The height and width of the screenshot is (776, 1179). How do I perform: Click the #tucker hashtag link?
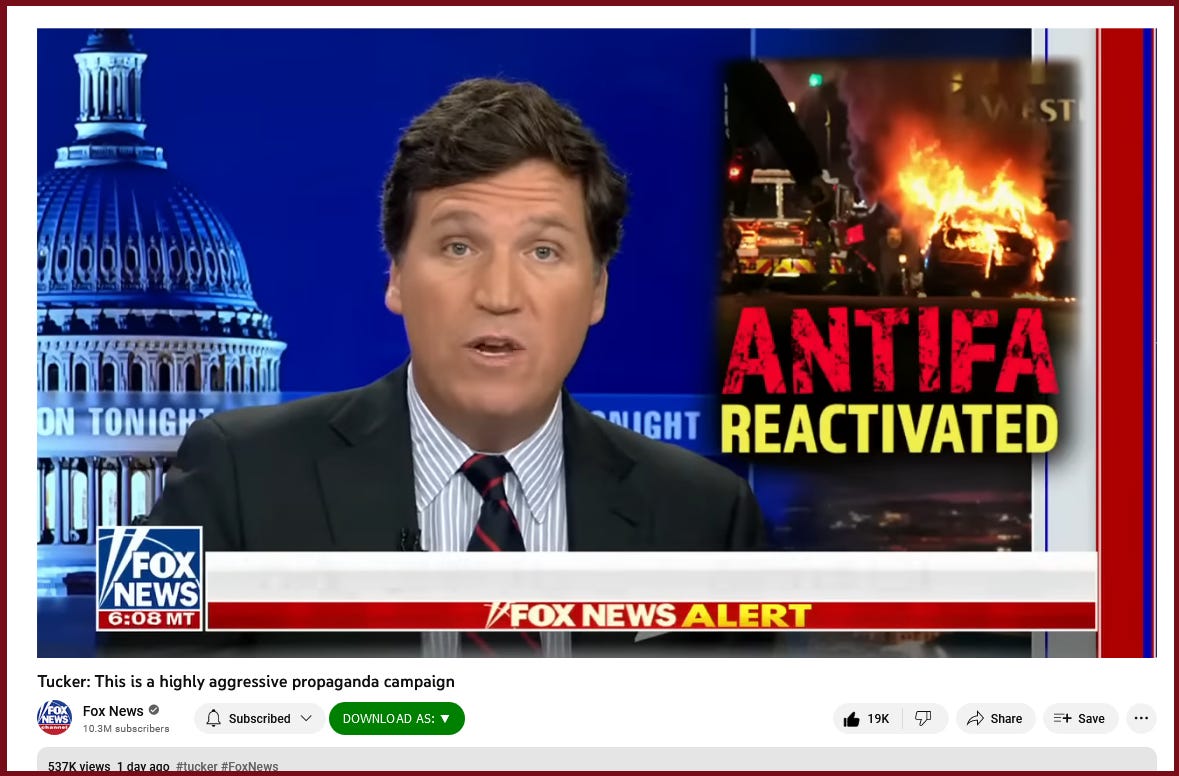pyautogui.click(x=196, y=766)
